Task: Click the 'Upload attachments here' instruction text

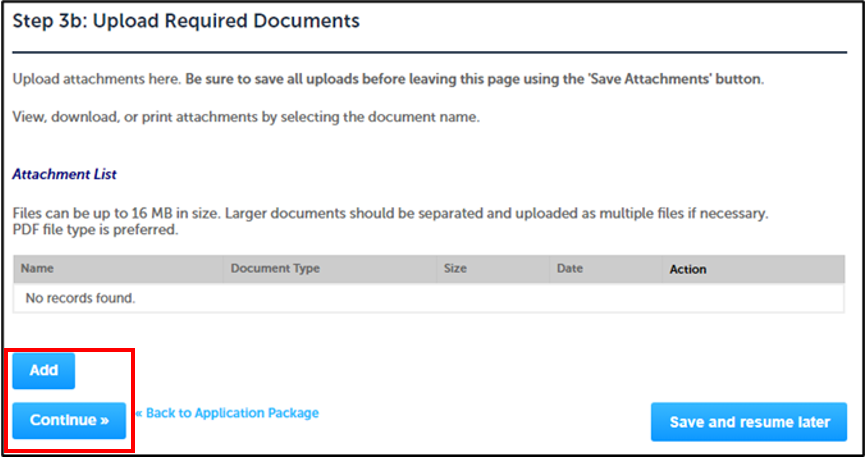Action: tap(95, 79)
